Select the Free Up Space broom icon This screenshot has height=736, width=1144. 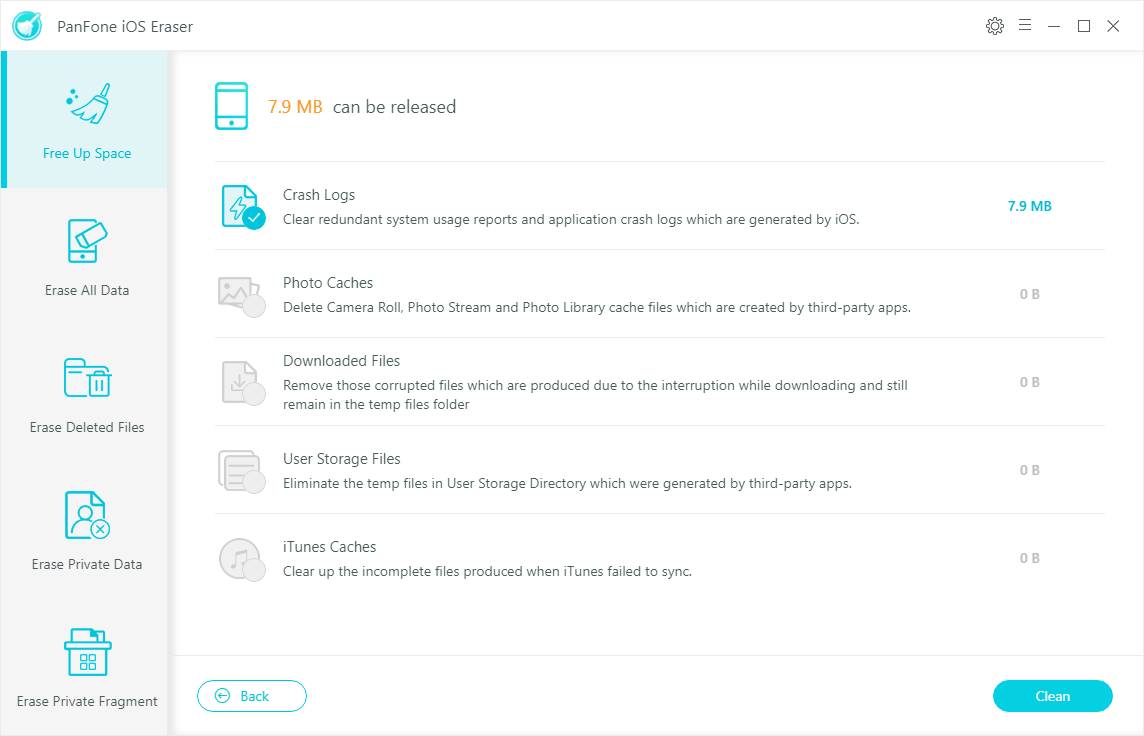point(87,104)
